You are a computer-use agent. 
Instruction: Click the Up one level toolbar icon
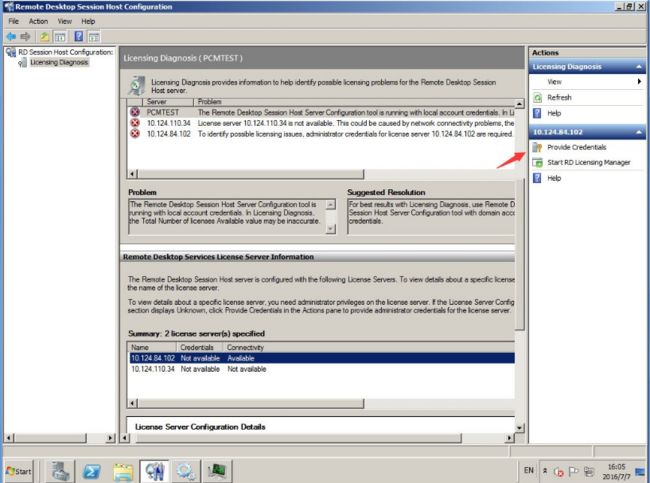[x=44, y=37]
